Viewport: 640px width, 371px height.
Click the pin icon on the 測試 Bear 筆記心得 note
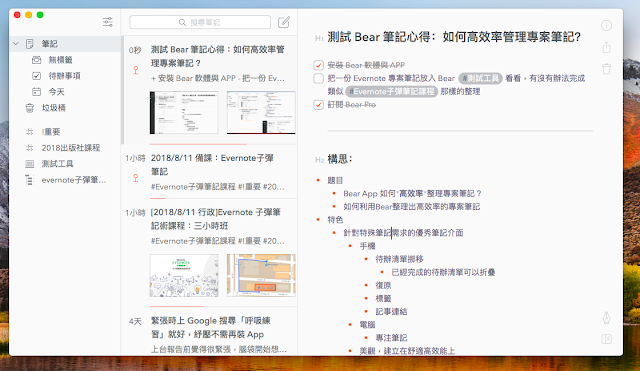[x=136, y=70]
